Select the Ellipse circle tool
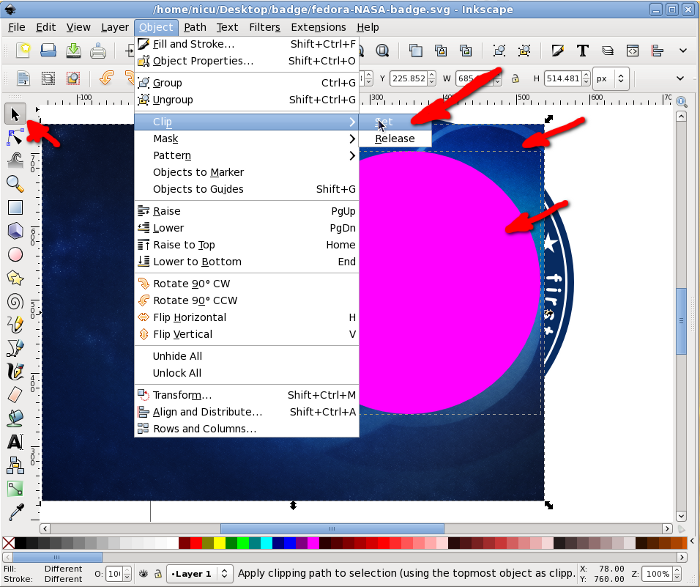 click(15, 254)
